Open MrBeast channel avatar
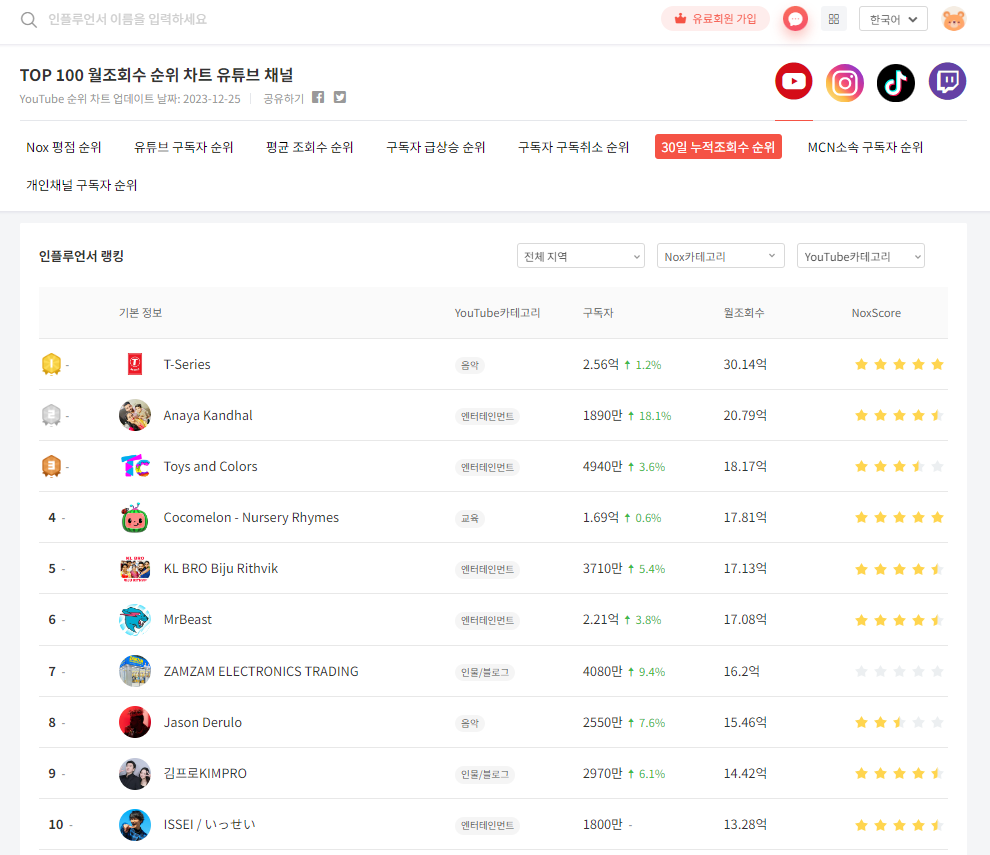 coord(135,620)
